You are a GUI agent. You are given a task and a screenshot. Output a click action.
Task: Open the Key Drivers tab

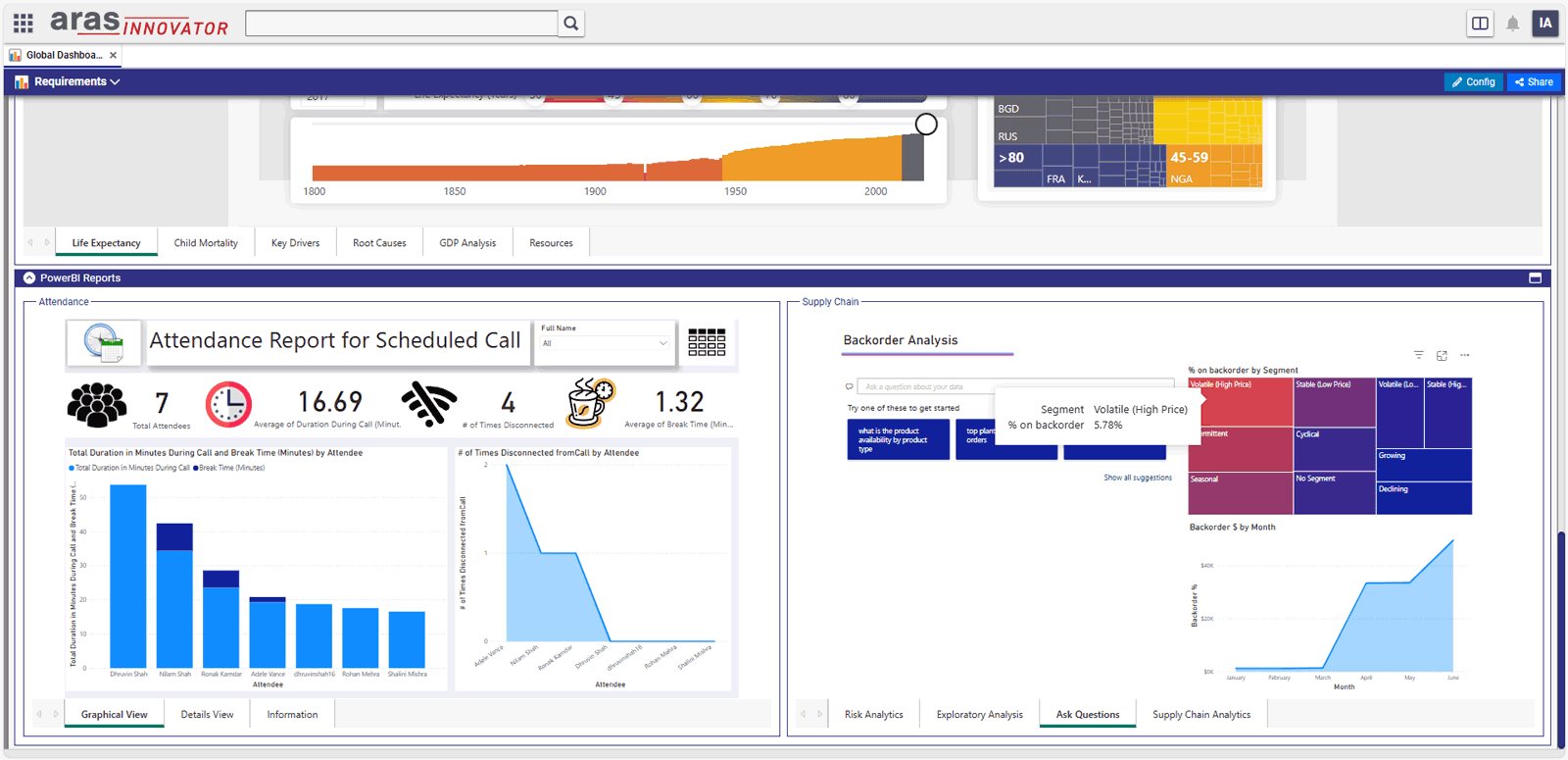click(295, 243)
